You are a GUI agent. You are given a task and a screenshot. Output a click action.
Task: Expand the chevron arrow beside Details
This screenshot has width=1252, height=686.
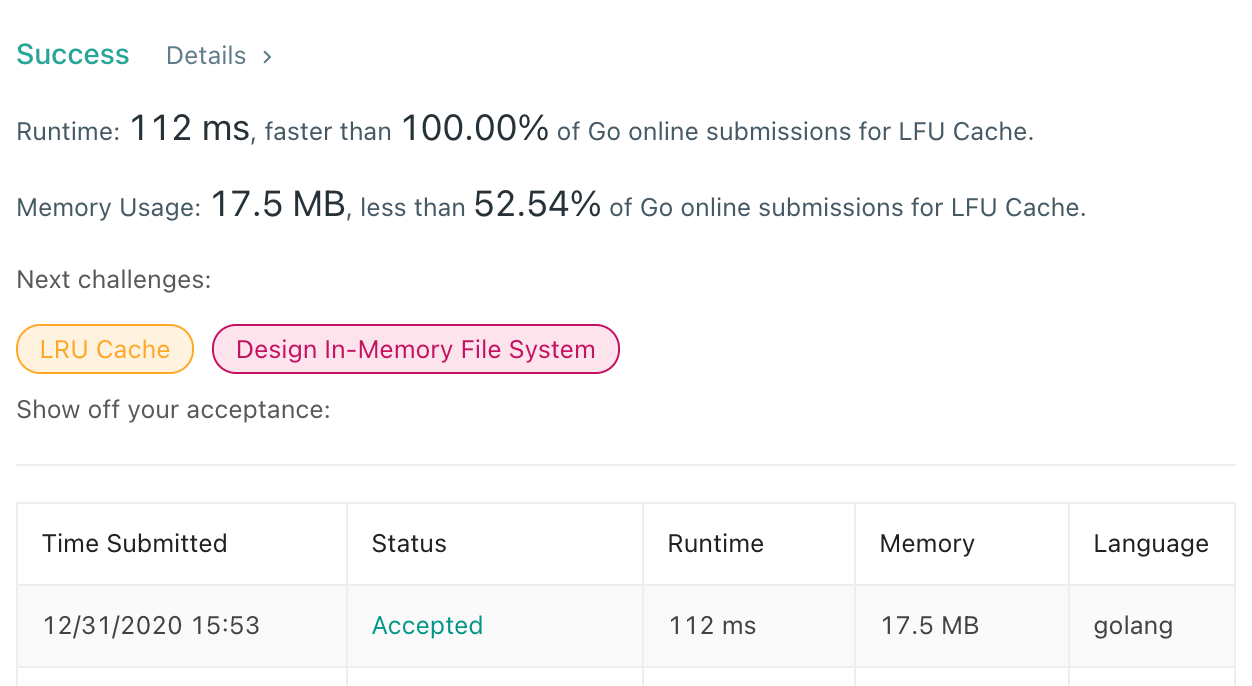coord(267,57)
